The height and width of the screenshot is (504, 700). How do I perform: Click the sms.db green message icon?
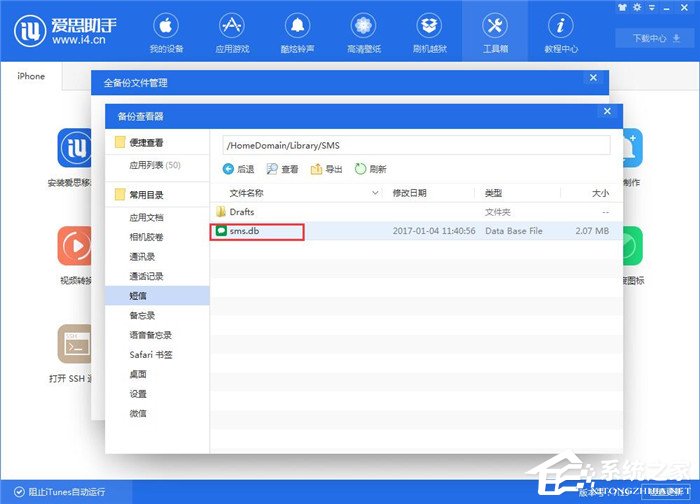point(221,231)
